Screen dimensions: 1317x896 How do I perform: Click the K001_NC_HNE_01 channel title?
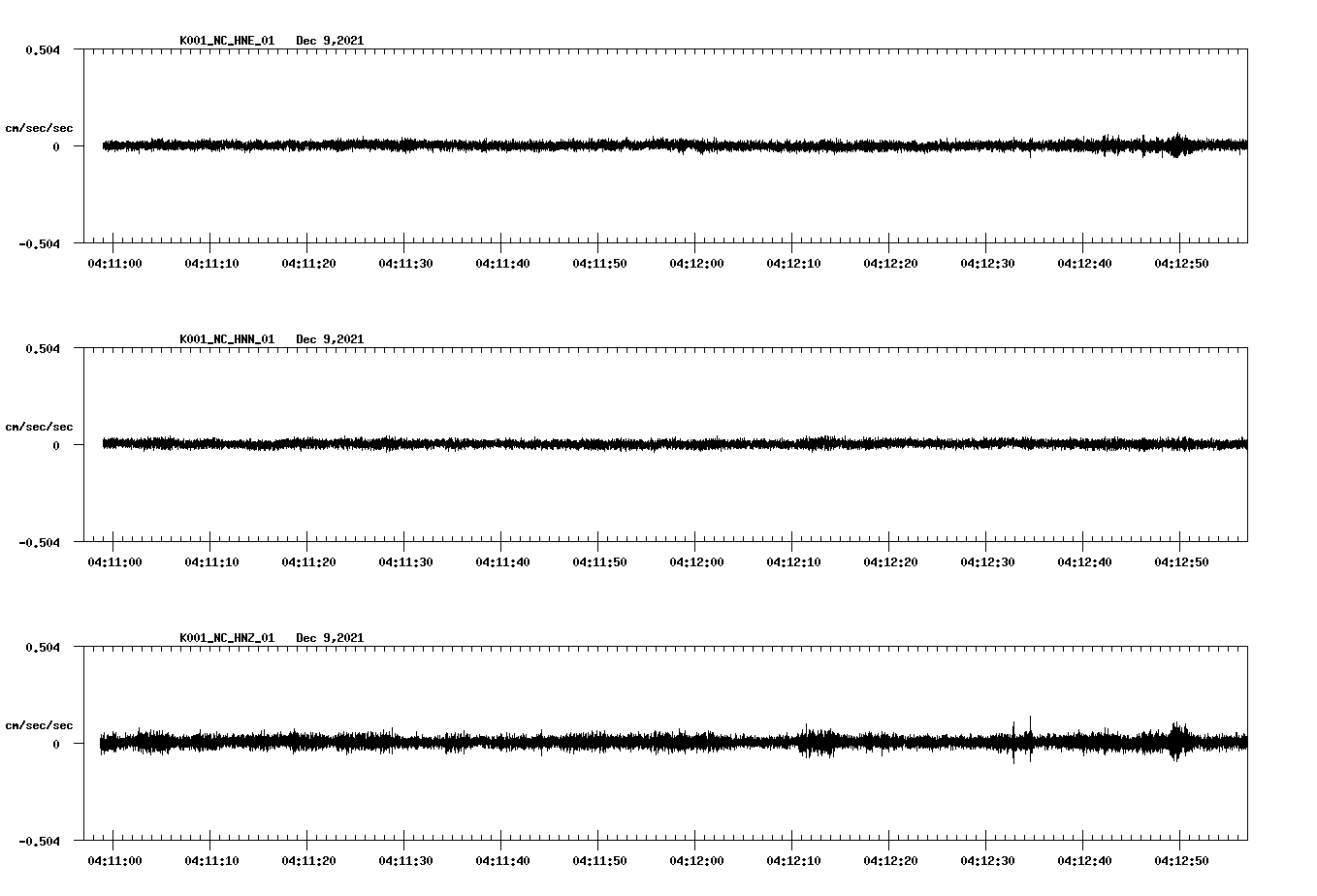click(x=227, y=41)
